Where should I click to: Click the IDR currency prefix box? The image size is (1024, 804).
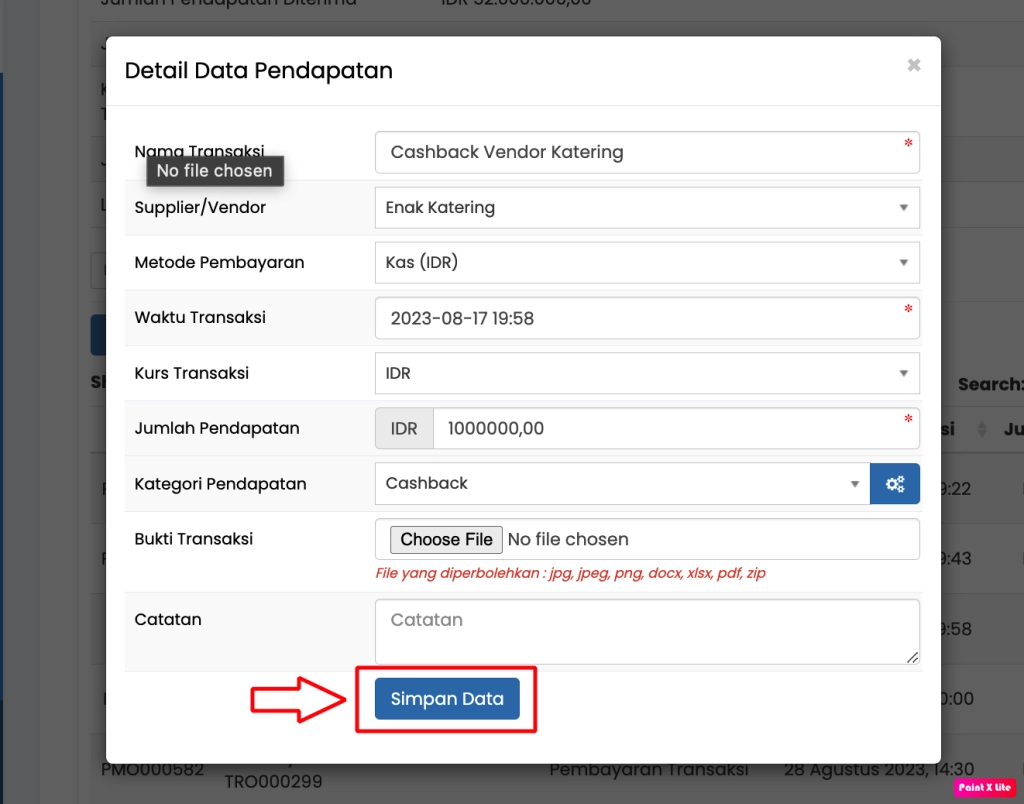coord(404,428)
